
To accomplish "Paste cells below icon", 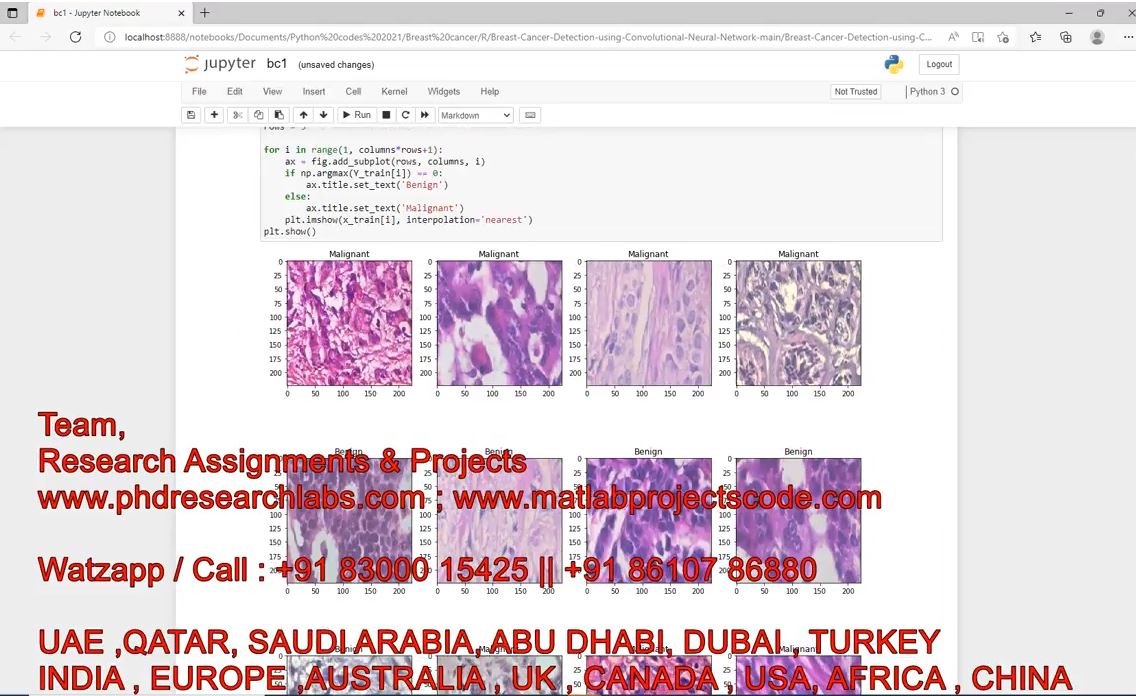I will pos(279,115).
